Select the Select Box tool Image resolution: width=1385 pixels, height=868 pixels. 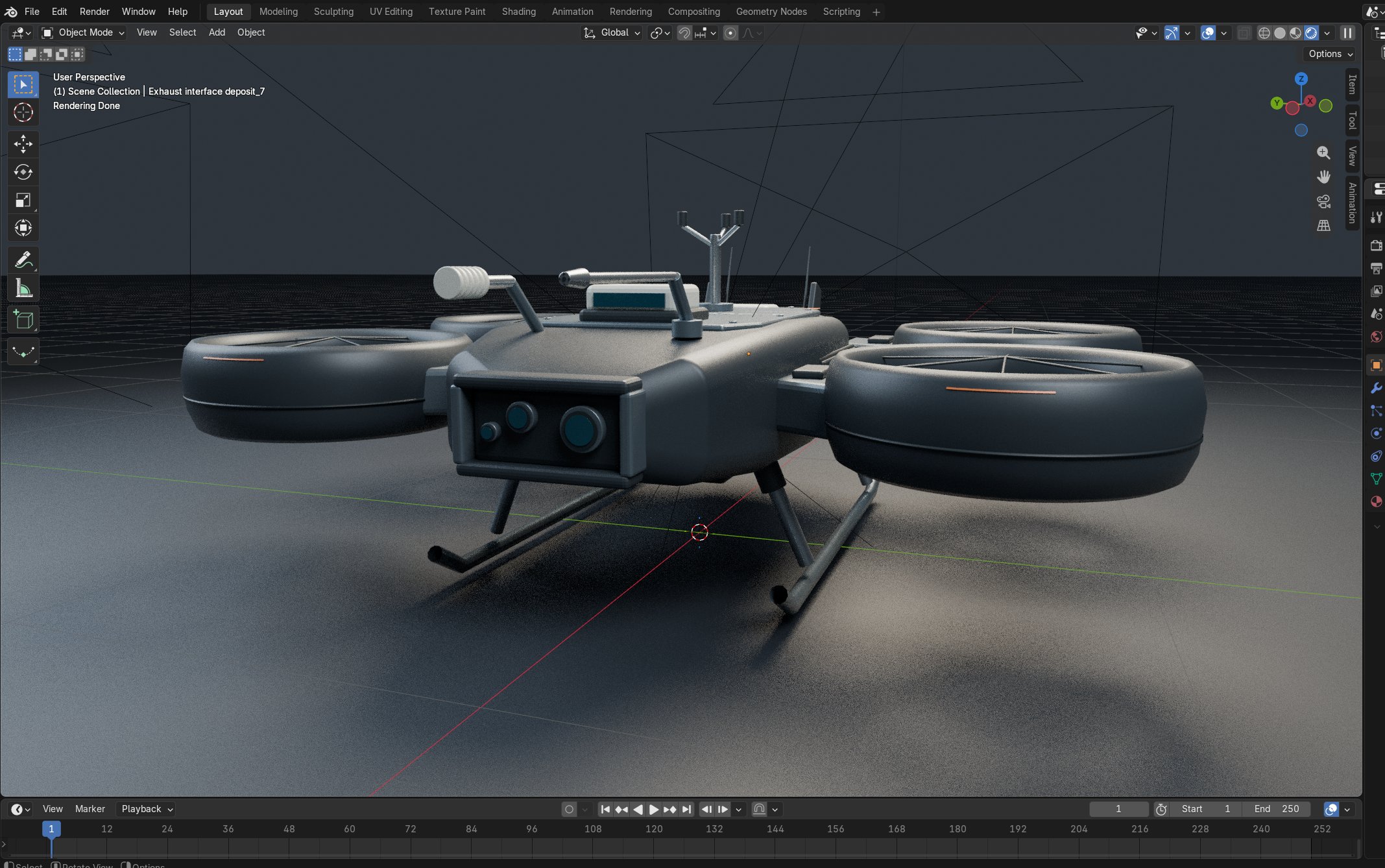pyautogui.click(x=23, y=85)
